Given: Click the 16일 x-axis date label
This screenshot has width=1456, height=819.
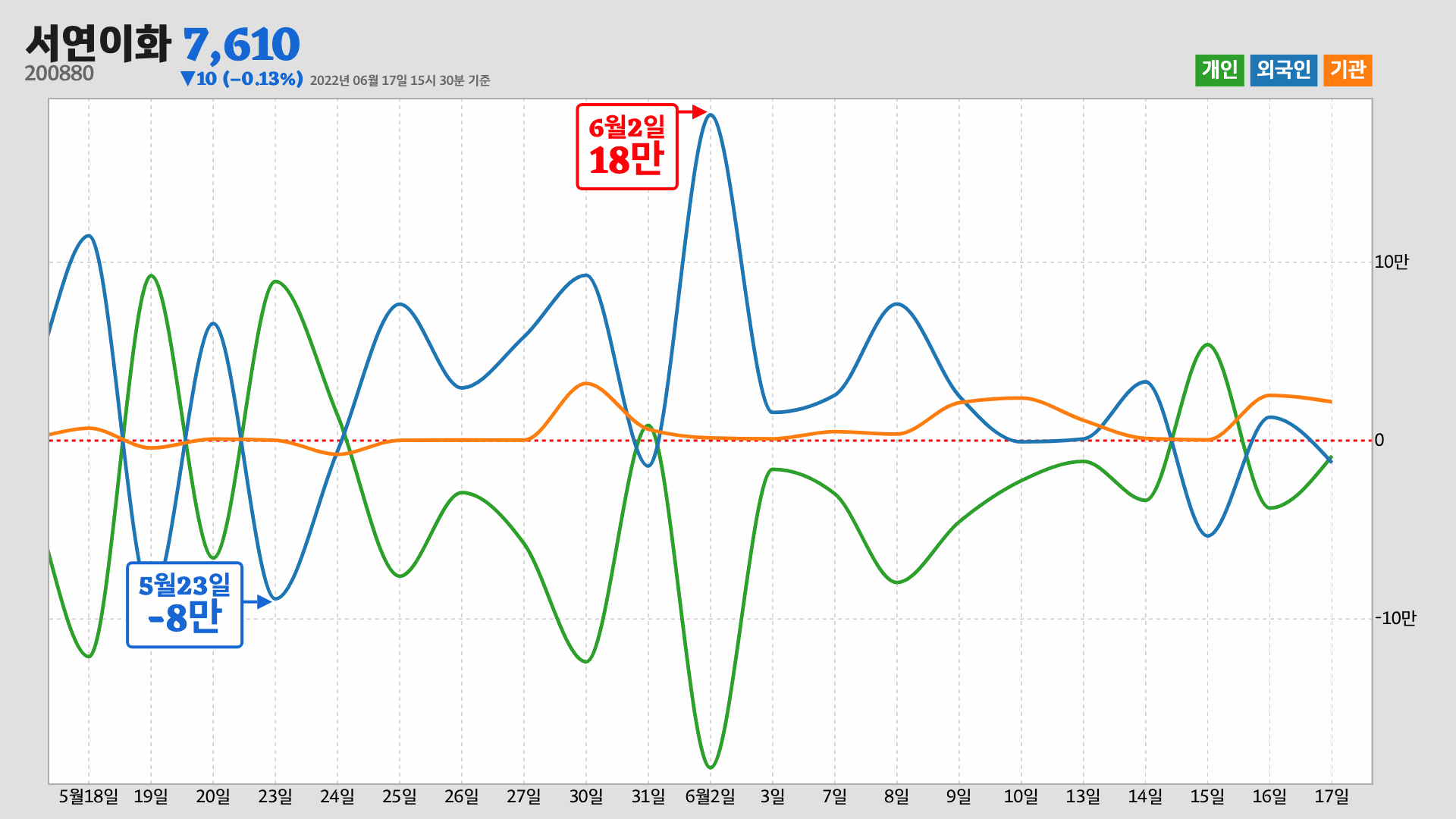Looking at the screenshot, I should click(x=1270, y=796).
